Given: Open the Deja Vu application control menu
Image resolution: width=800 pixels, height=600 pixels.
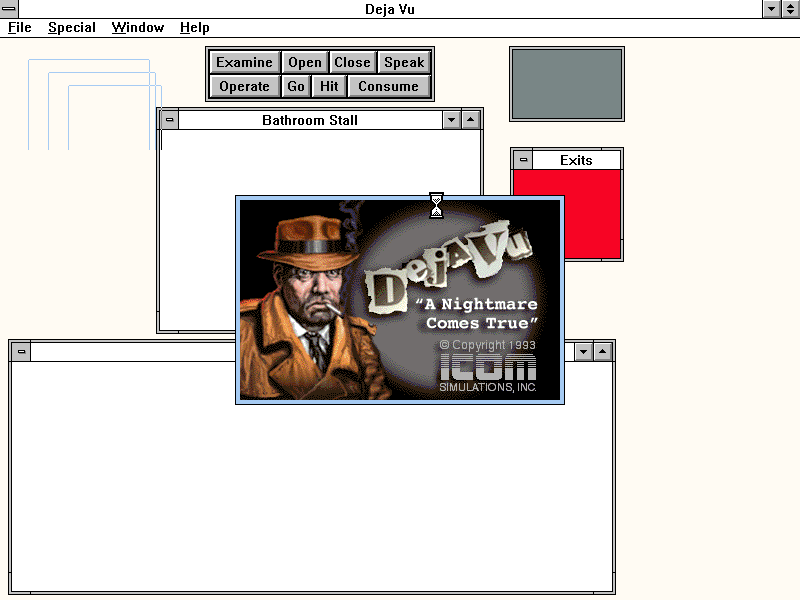Looking at the screenshot, I should (9, 9).
